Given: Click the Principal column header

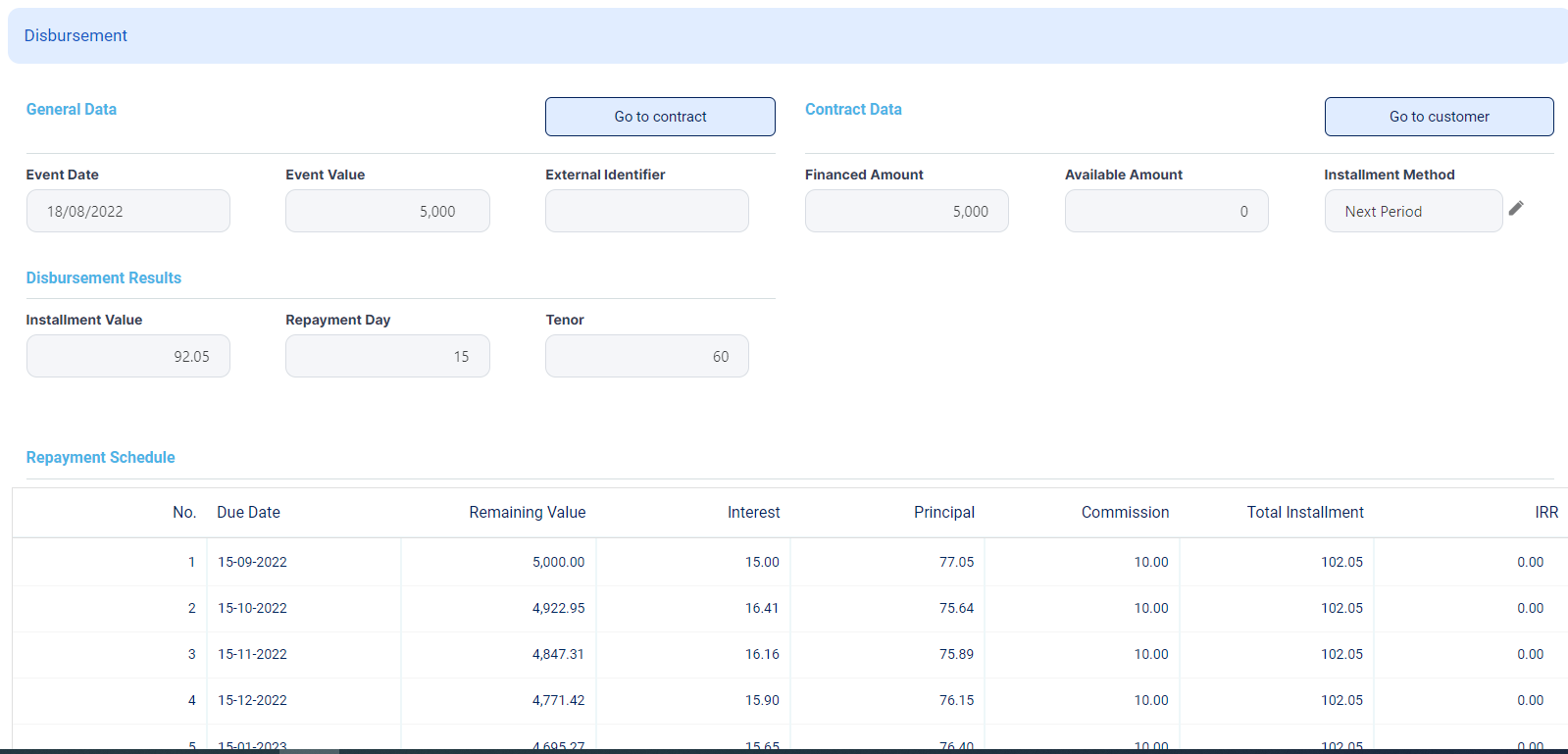Looking at the screenshot, I should click(943, 512).
